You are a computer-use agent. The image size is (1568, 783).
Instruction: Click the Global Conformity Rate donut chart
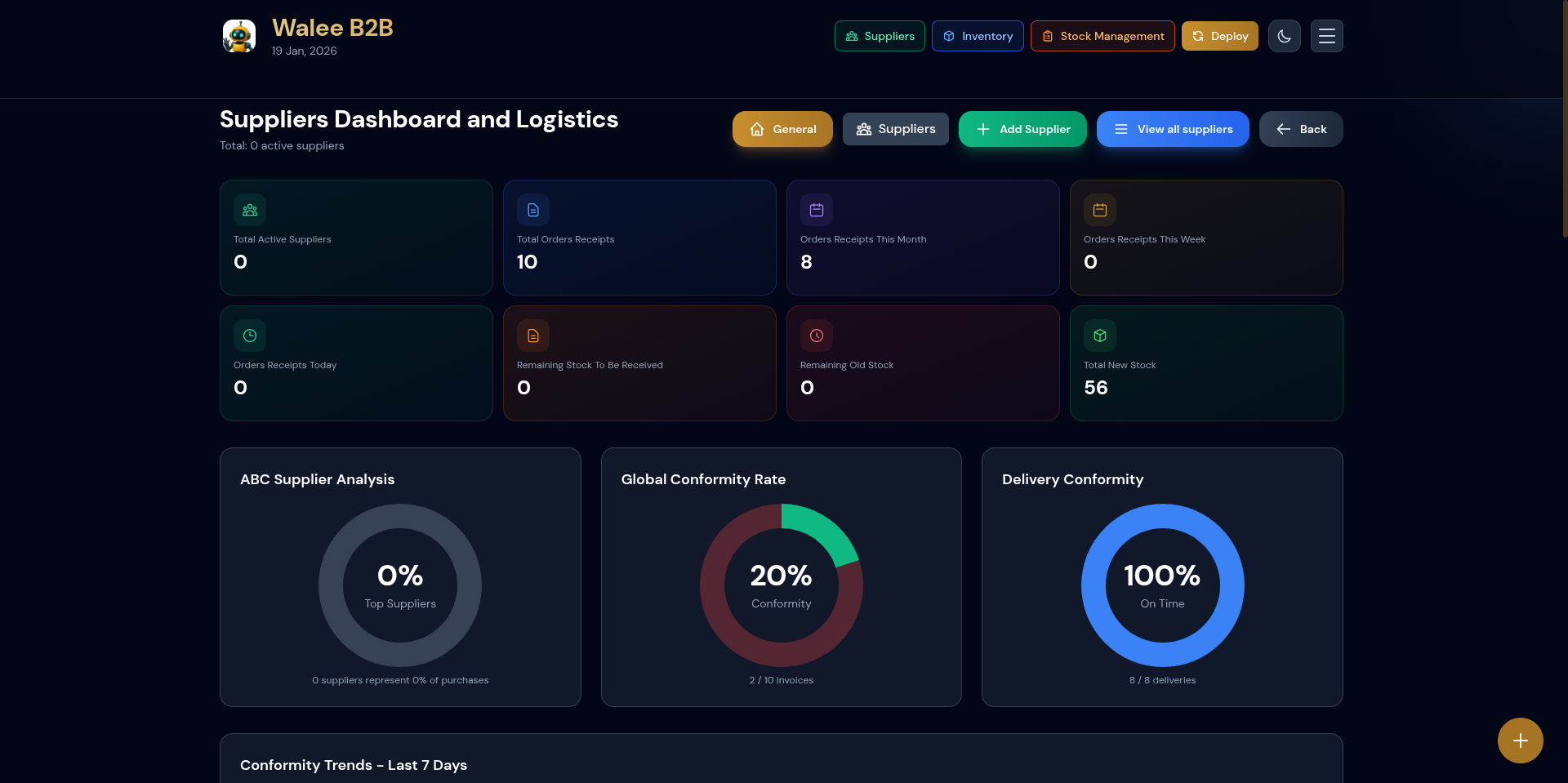[x=782, y=585]
